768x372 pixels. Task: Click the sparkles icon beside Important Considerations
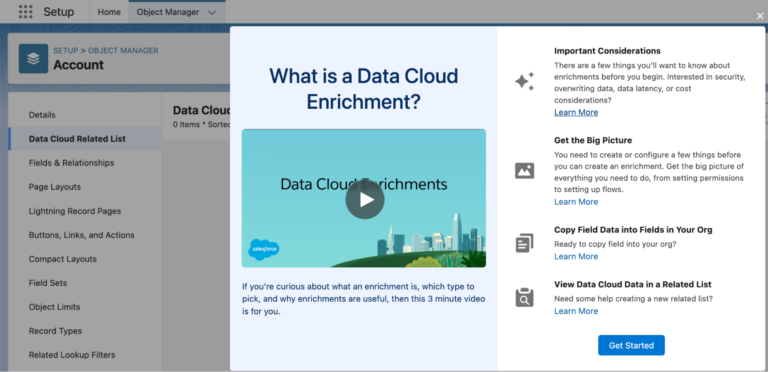coord(525,81)
